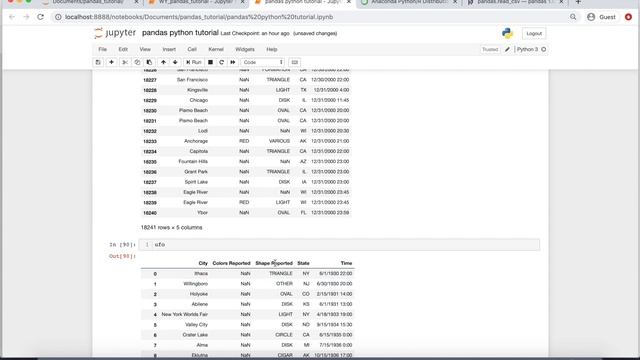Viewport: 640px width, 360px height.
Task: Click the Ithaca city cell
Action: tap(201, 273)
